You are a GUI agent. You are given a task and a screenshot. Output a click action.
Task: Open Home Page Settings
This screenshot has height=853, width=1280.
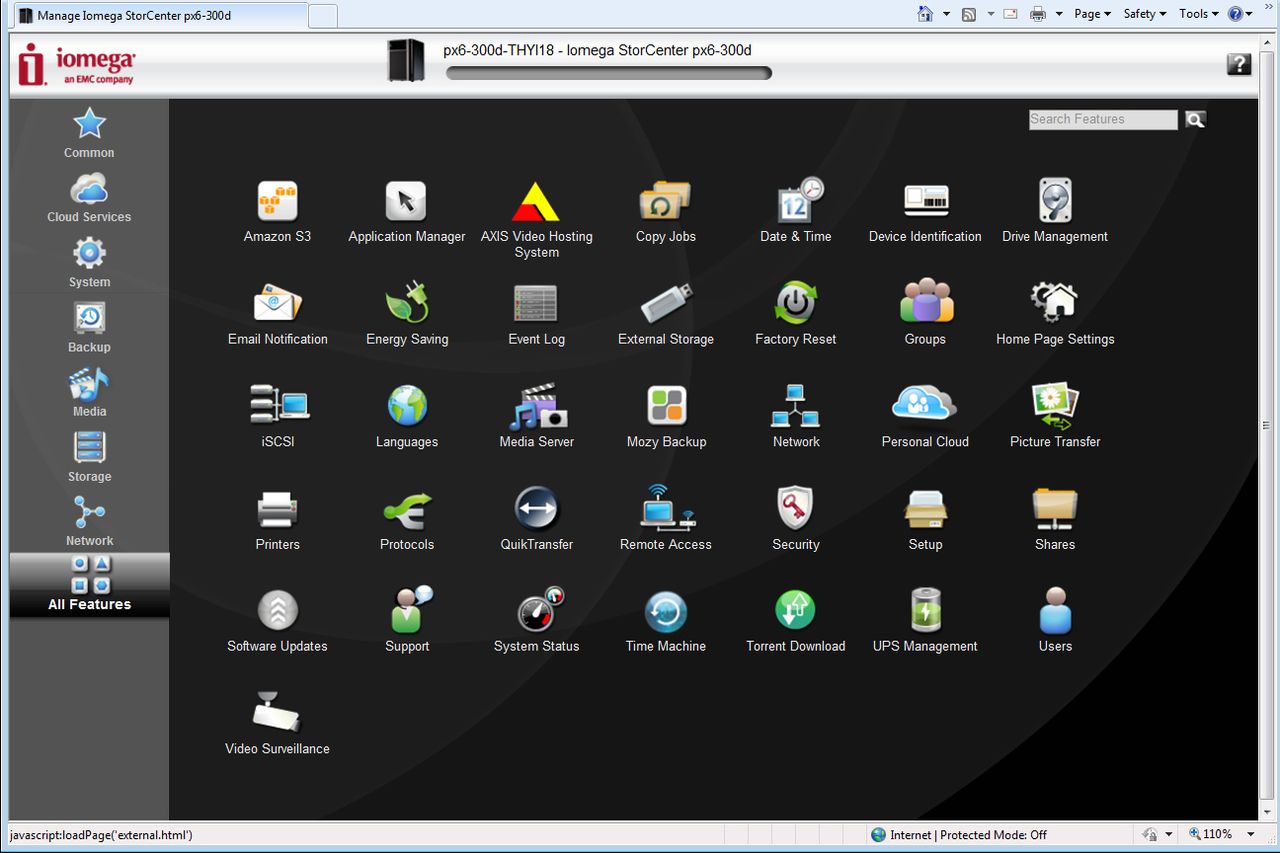tap(1055, 315)
